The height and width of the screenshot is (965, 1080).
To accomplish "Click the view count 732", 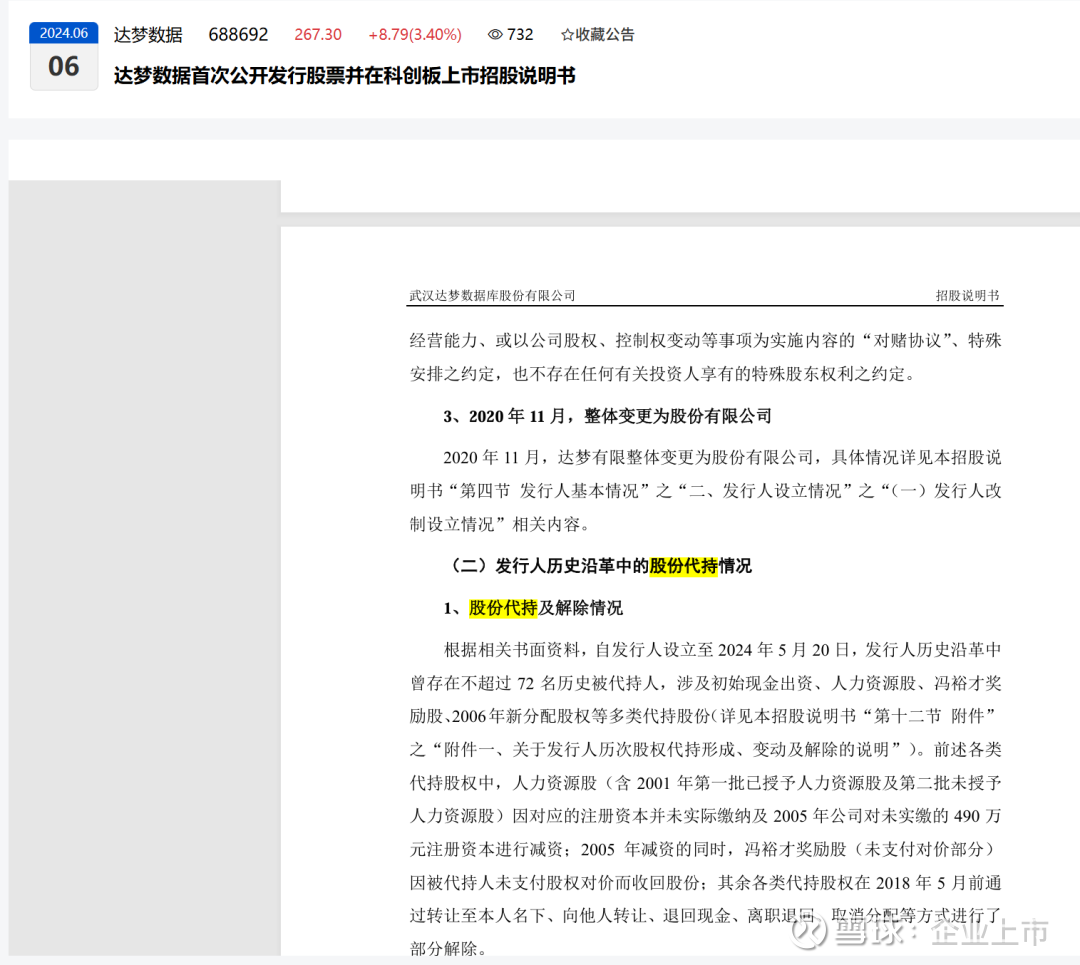I will click(520, 34).
